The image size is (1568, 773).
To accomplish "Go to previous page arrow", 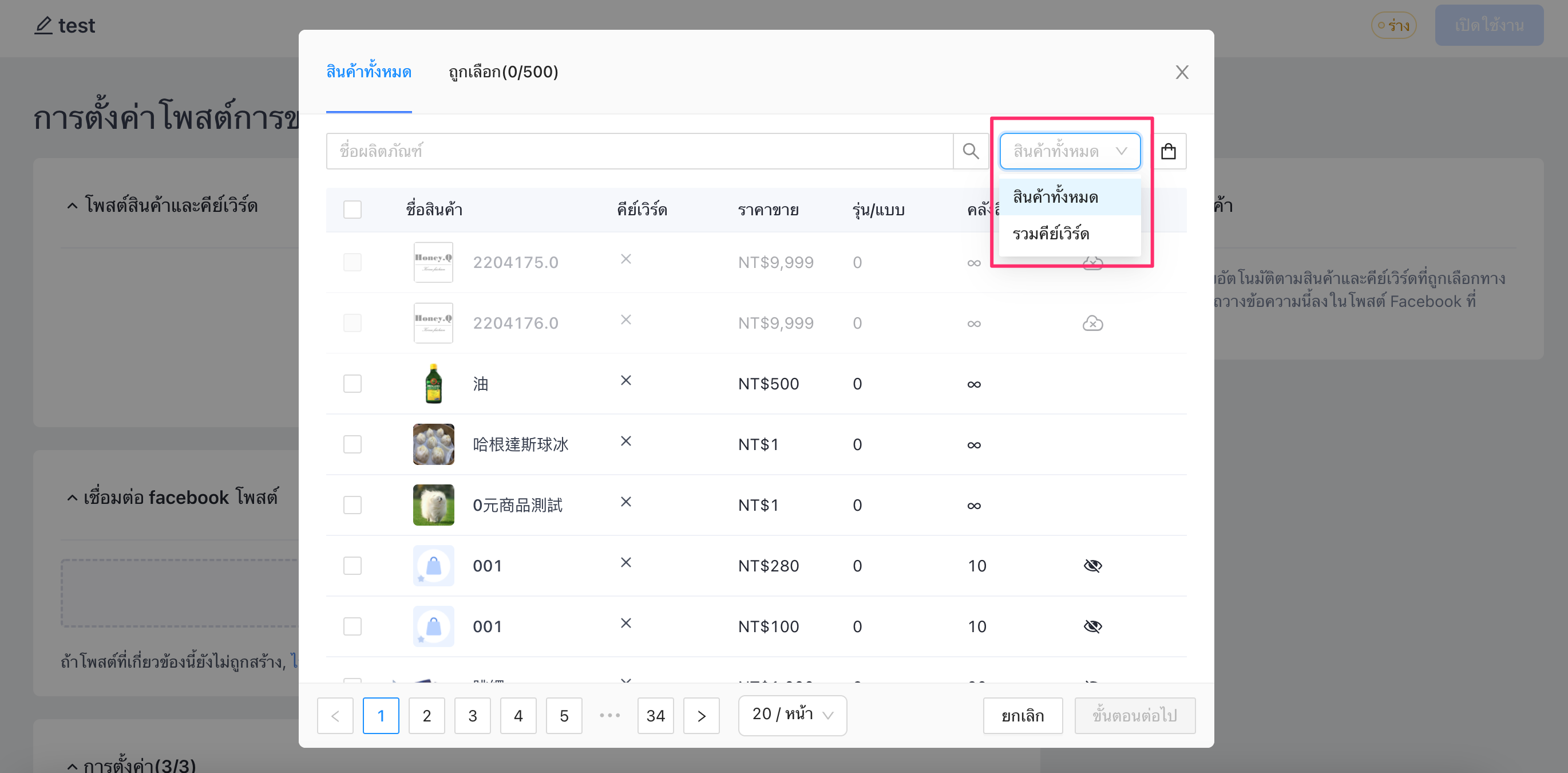I will point(335,716).
